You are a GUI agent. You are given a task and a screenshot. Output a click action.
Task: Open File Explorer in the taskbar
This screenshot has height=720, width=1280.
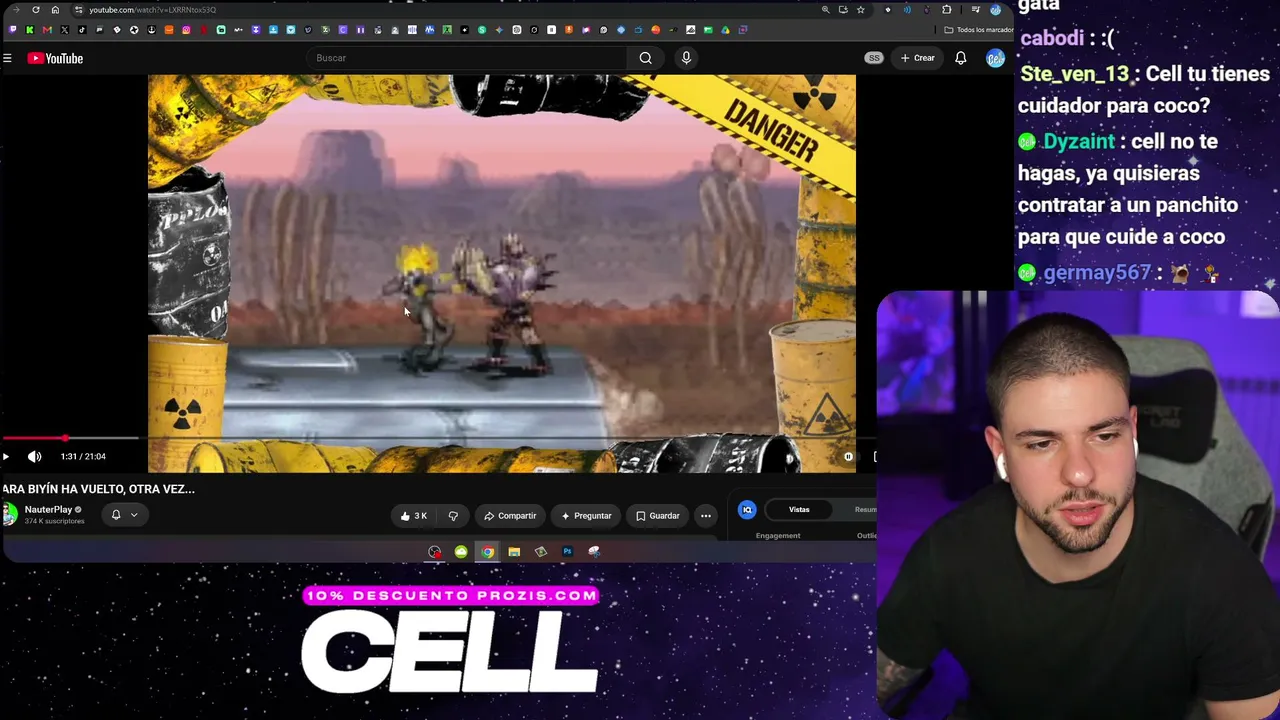click(514, 552)
